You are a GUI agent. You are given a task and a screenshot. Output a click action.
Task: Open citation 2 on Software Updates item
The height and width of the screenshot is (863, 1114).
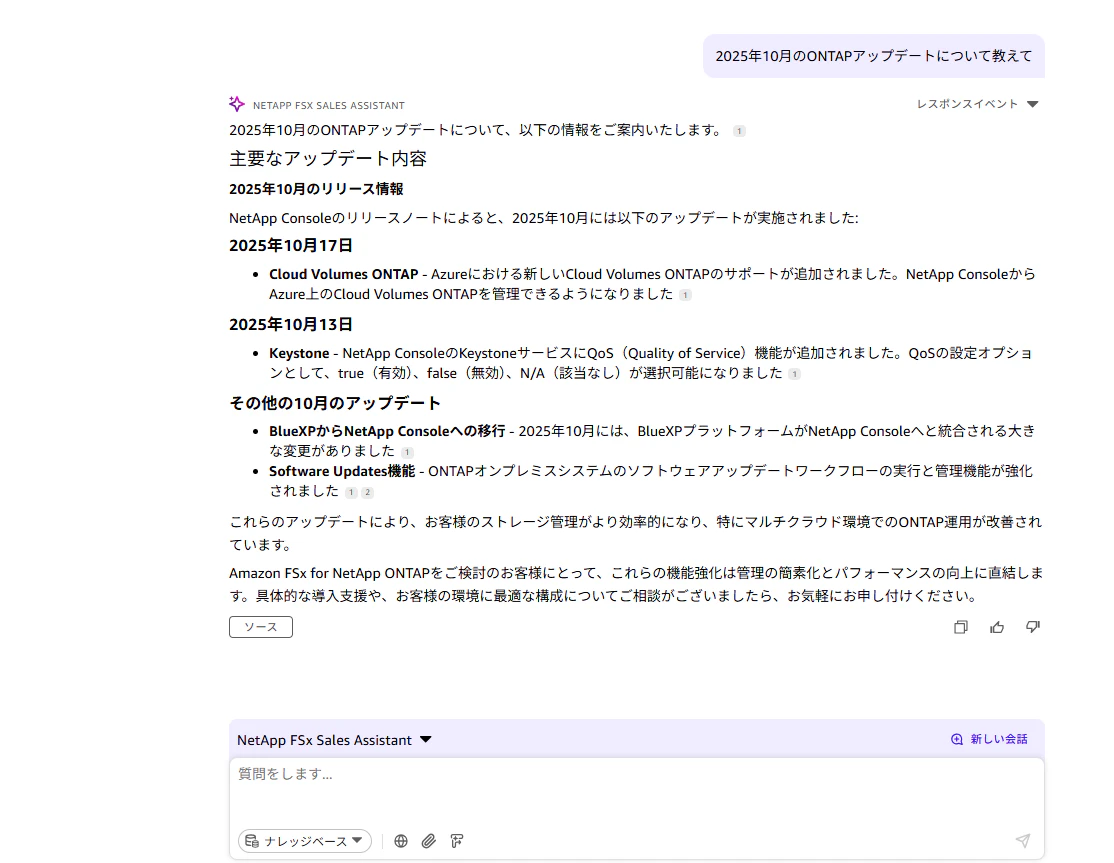(x=367, y=492)
